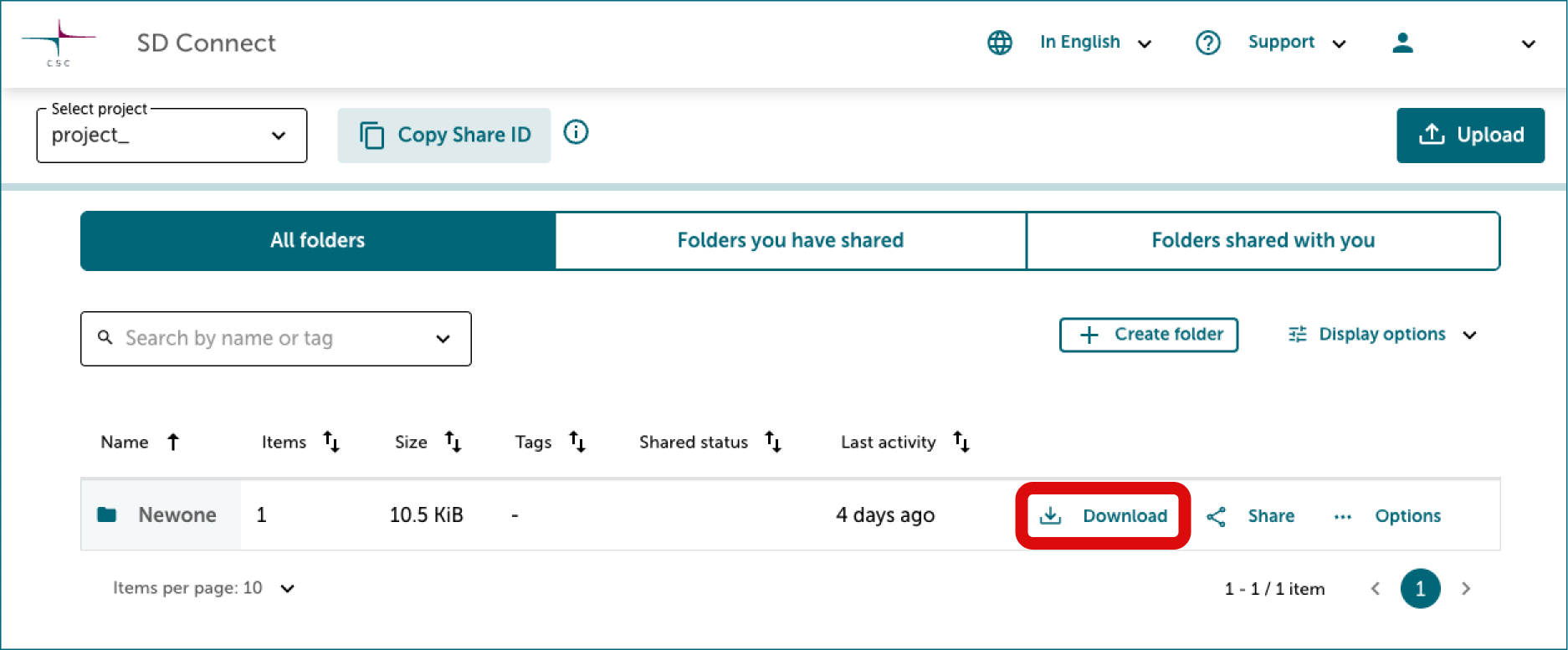The height and width of the screenshot is (650, 1568).
Task: Click the SD Connect title
Action: pos(206,44)
